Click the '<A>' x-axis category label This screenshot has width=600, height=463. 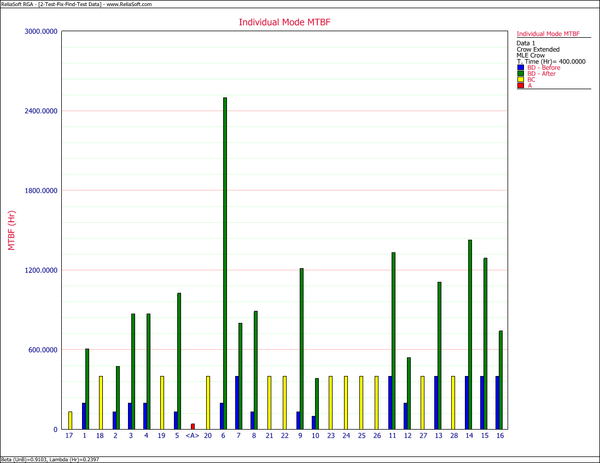click(x=192, y=437)
